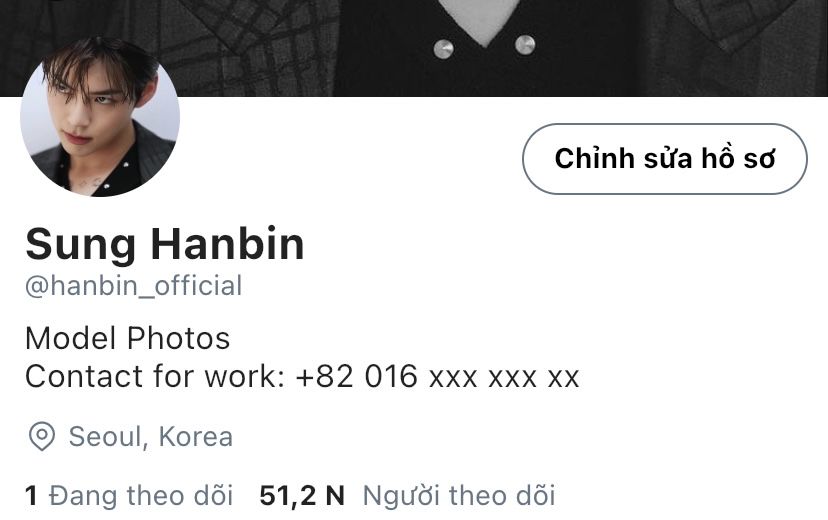Click the Sung Hanbin display name

coord(165,244)
